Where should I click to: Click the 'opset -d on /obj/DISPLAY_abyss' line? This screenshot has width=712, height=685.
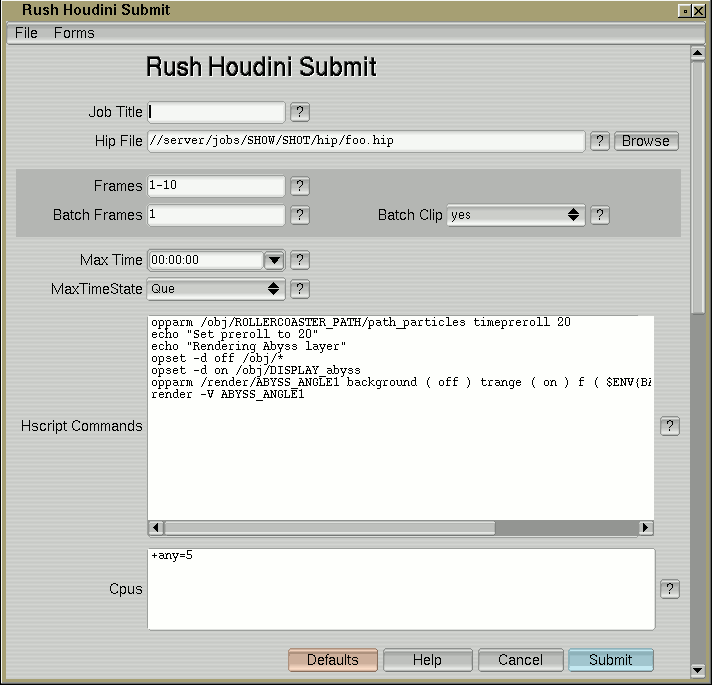pyautogui.click(x=256, y=370)
